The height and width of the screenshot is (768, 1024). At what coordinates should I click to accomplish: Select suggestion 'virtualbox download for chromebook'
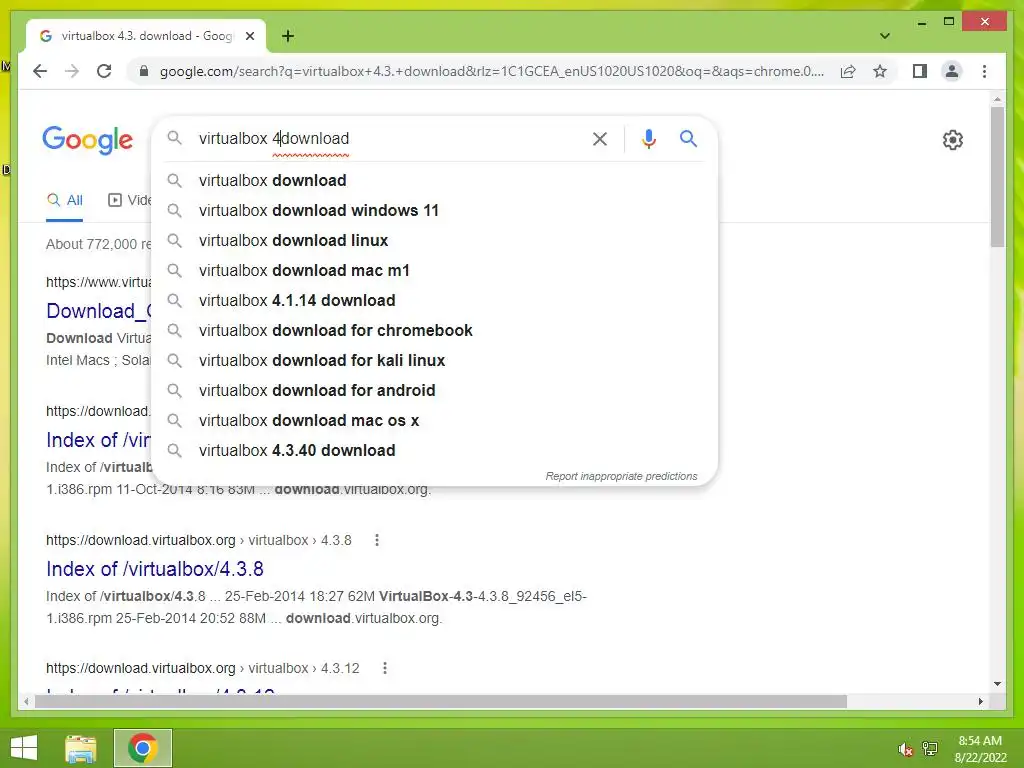[434, 330]
